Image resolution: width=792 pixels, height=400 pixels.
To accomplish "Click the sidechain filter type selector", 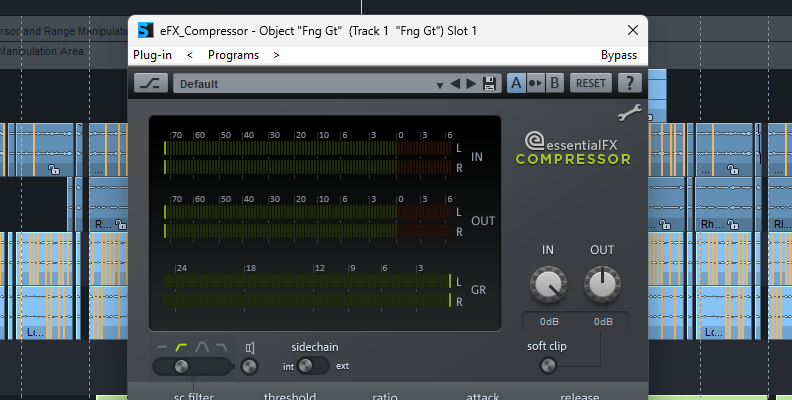I will [x=181, y=366].
